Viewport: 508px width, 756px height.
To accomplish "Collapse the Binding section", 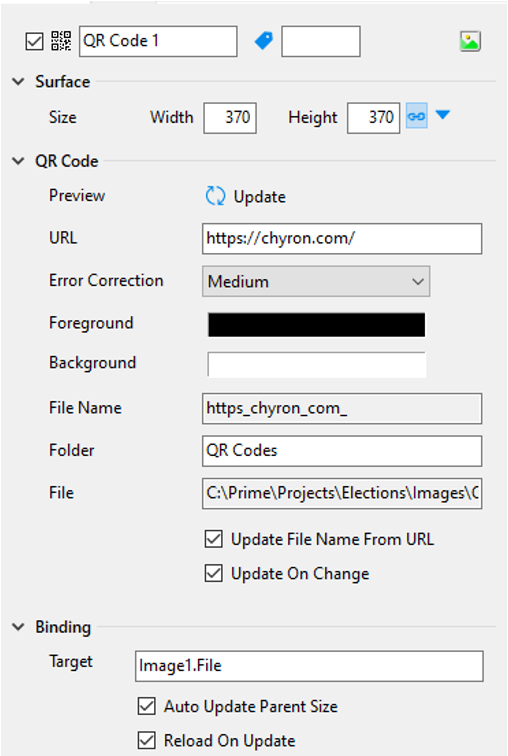I will (18, 627).
